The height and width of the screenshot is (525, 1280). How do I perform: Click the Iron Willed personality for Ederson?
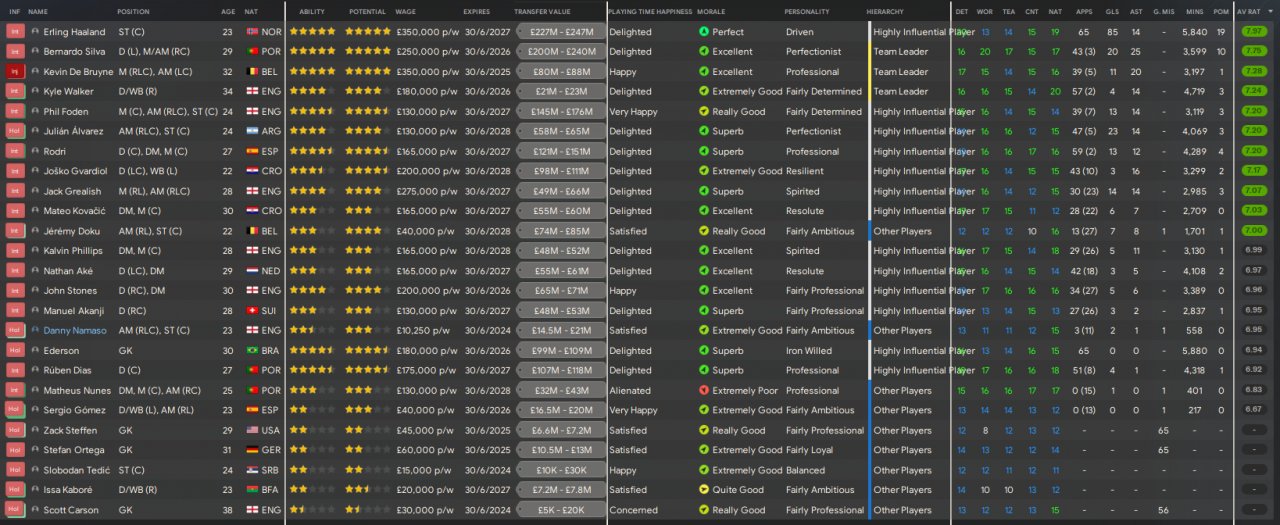click(x=809, y=350)
